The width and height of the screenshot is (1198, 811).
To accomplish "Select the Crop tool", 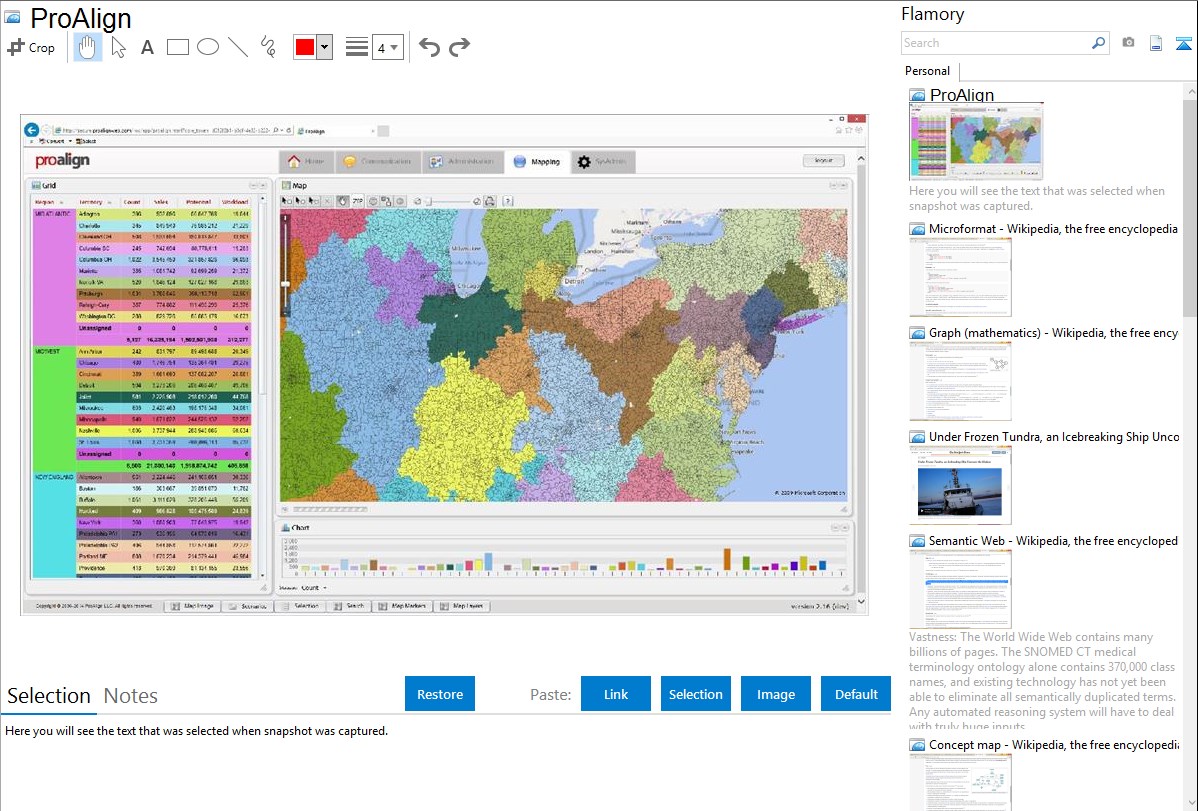I will click(x=31, y=47).
